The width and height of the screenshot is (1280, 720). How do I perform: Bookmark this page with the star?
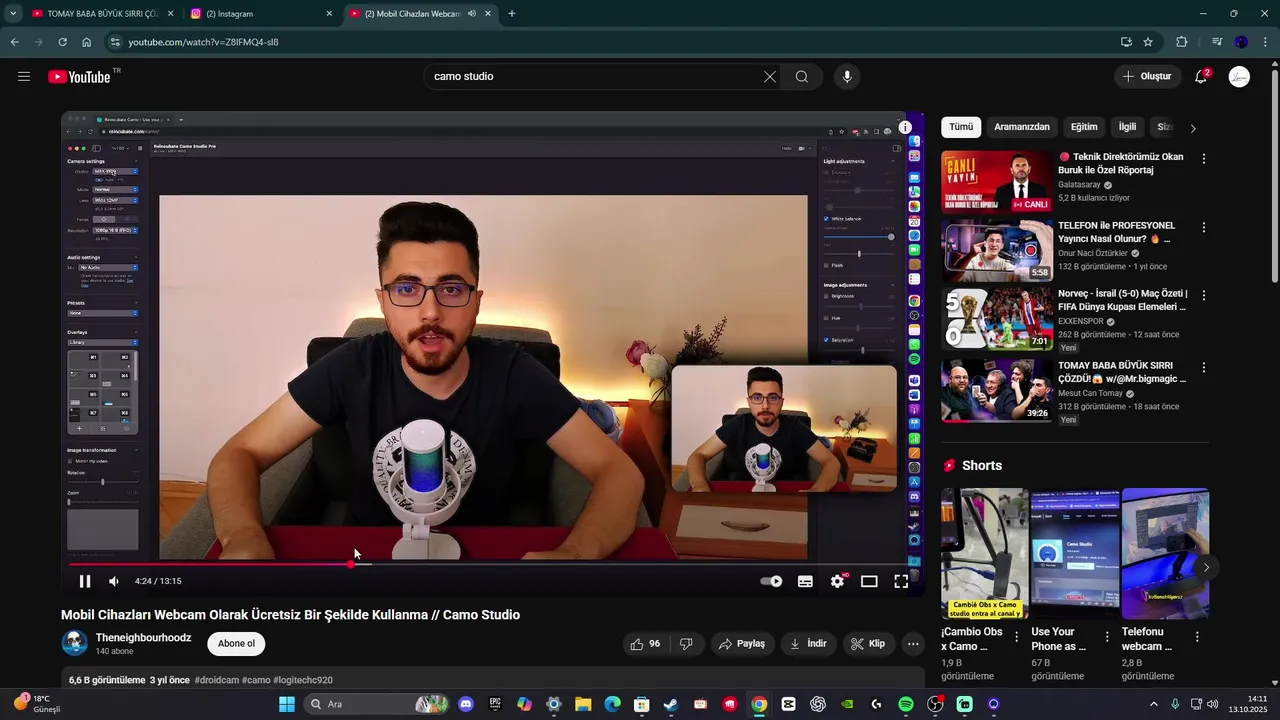(x=1148, y=42)
